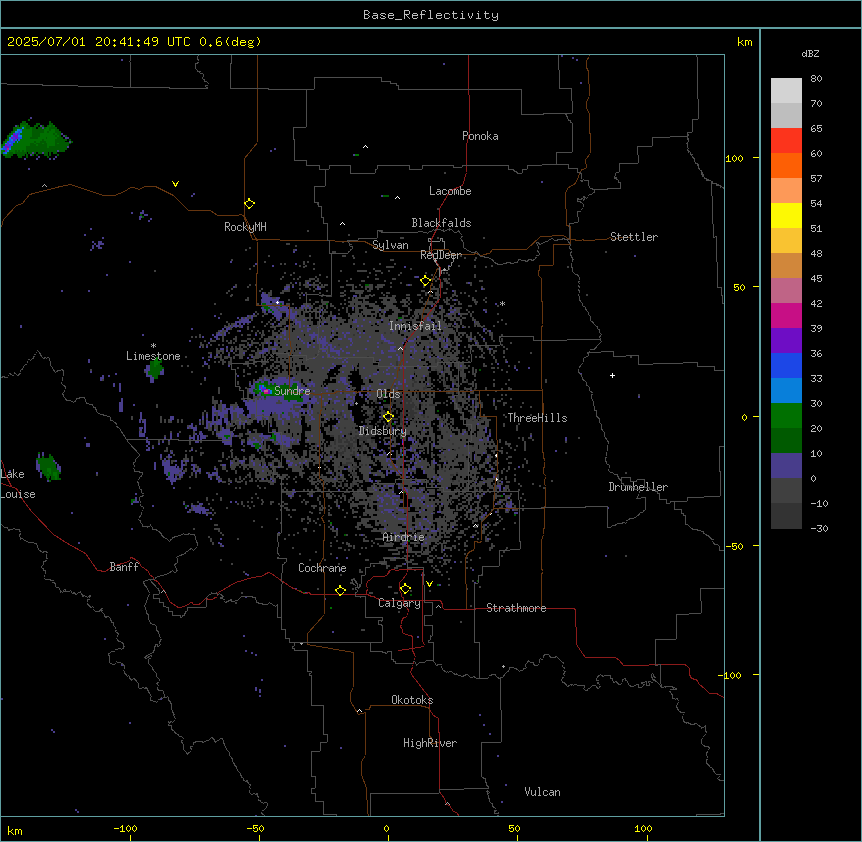The width and height of the screenshot is (862, 842).
Task: Click the Sundre city label
Action: [292, 391]
